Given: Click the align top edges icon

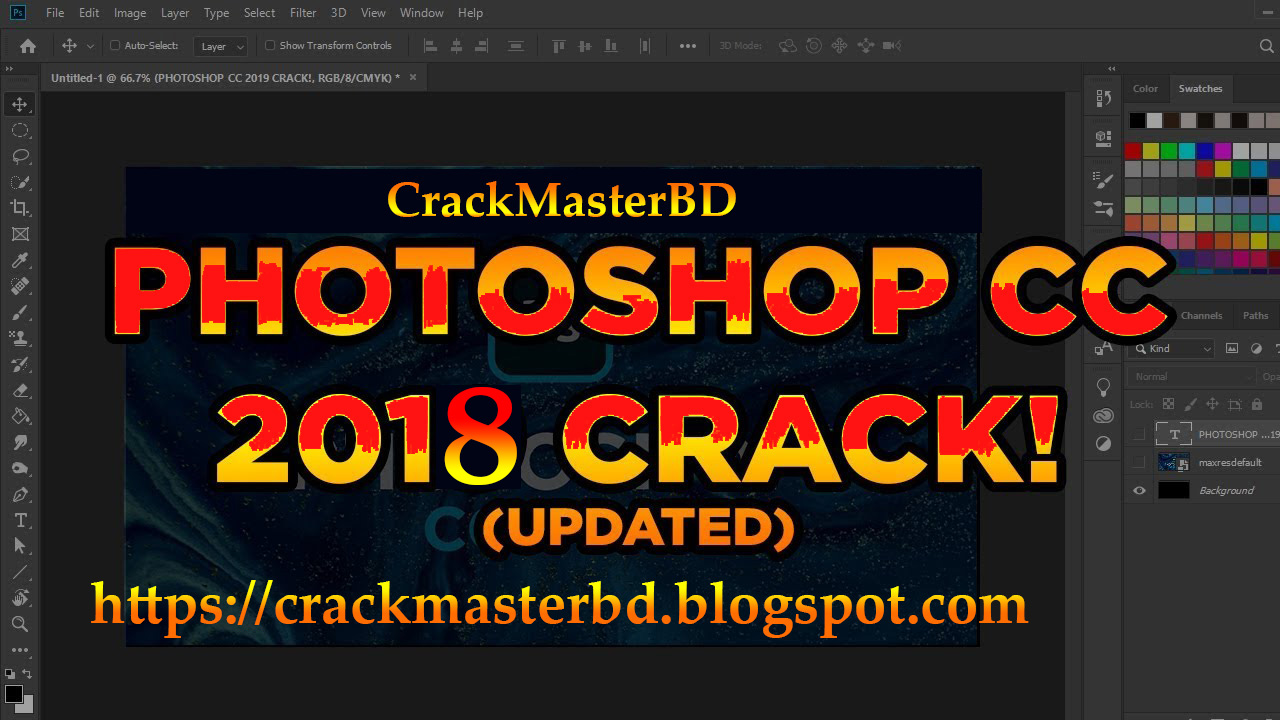Looking at the screenshot, I should (x=559, y=45).
